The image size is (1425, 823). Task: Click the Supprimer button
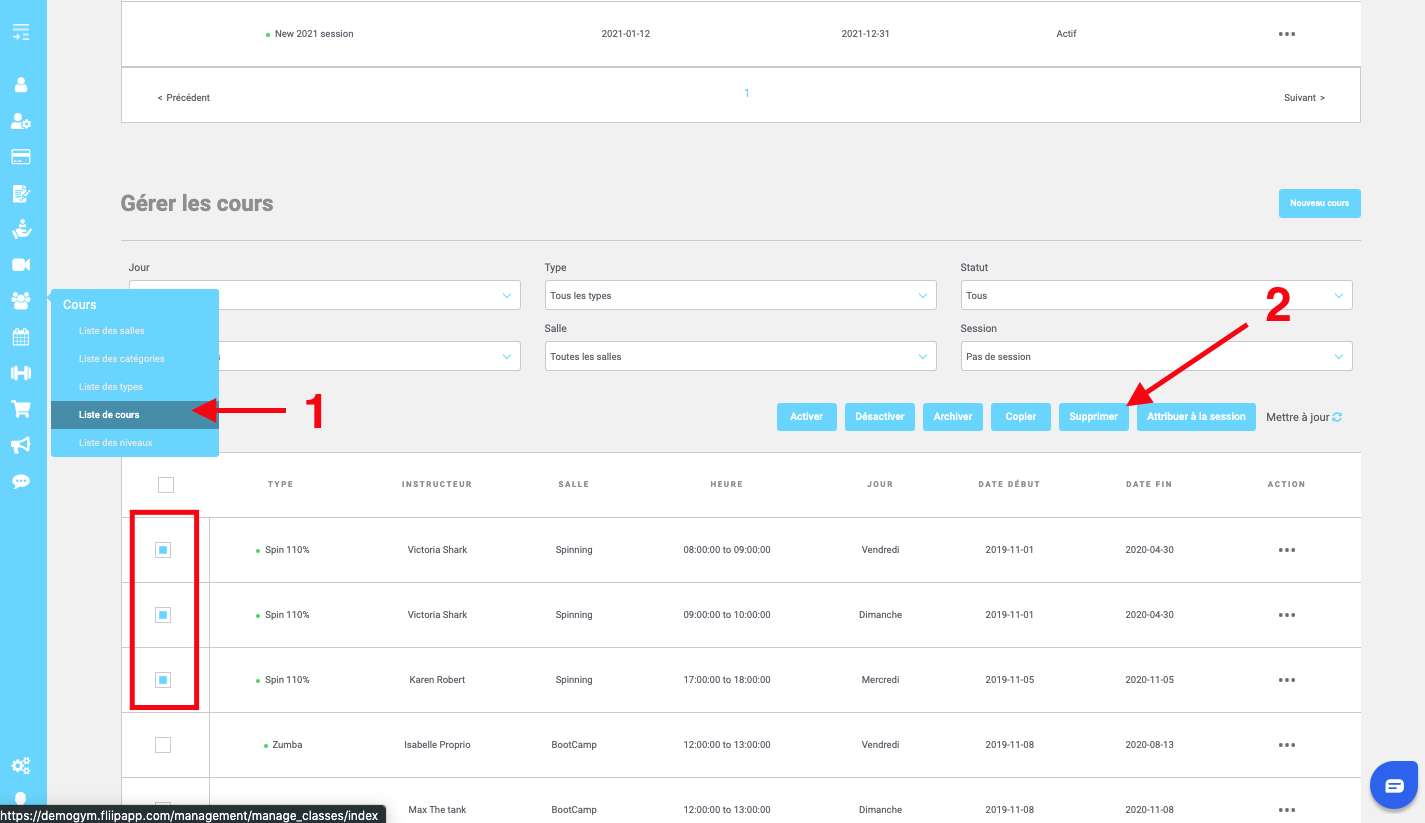coord(1093,417)
